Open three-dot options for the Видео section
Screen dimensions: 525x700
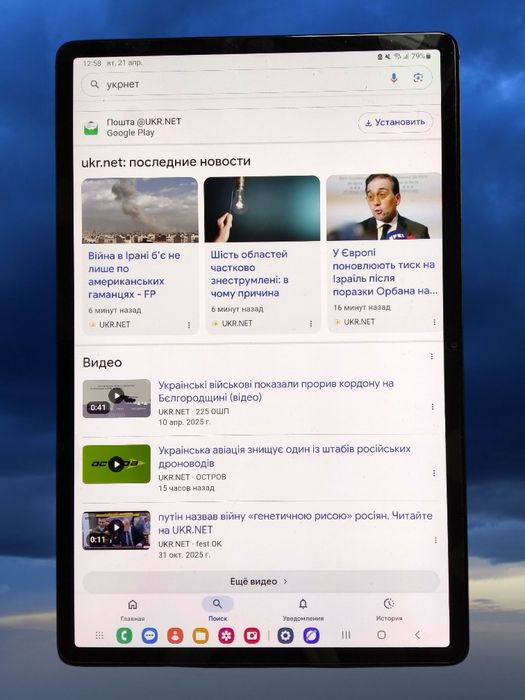pyautogui.click(x=431, y=356)
